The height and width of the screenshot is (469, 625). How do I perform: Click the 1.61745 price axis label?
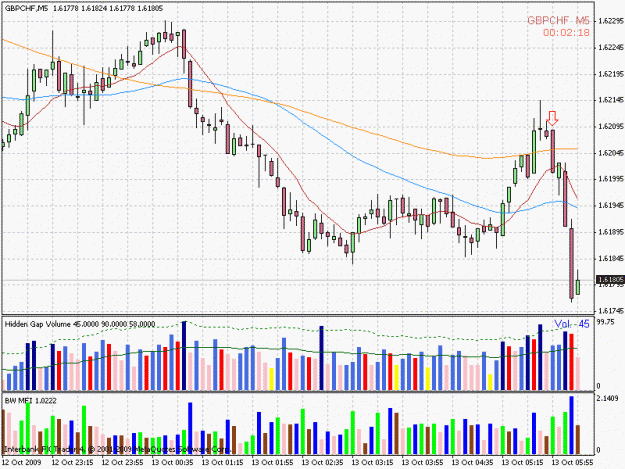click(611, 310)
